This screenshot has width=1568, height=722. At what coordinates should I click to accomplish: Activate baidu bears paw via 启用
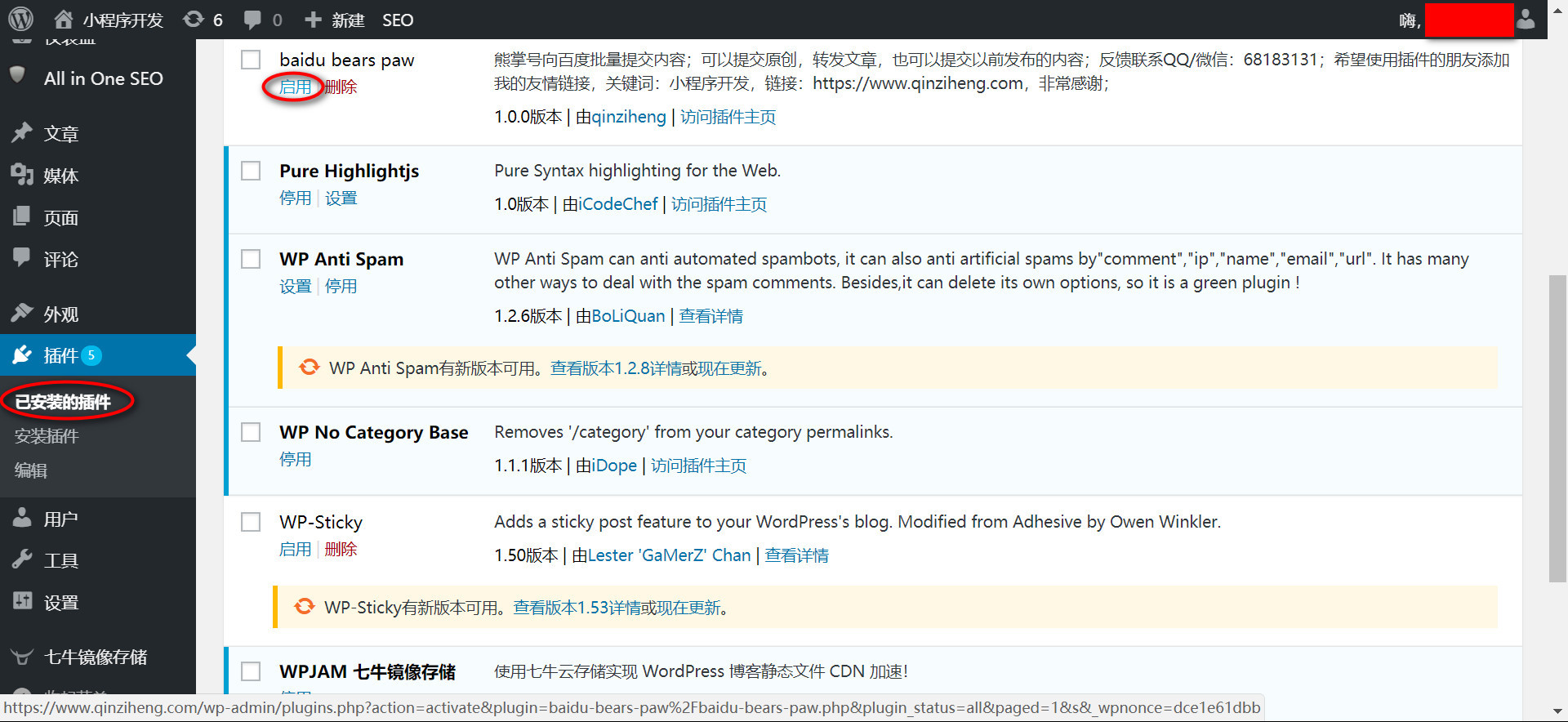click(x=295, y=87)
